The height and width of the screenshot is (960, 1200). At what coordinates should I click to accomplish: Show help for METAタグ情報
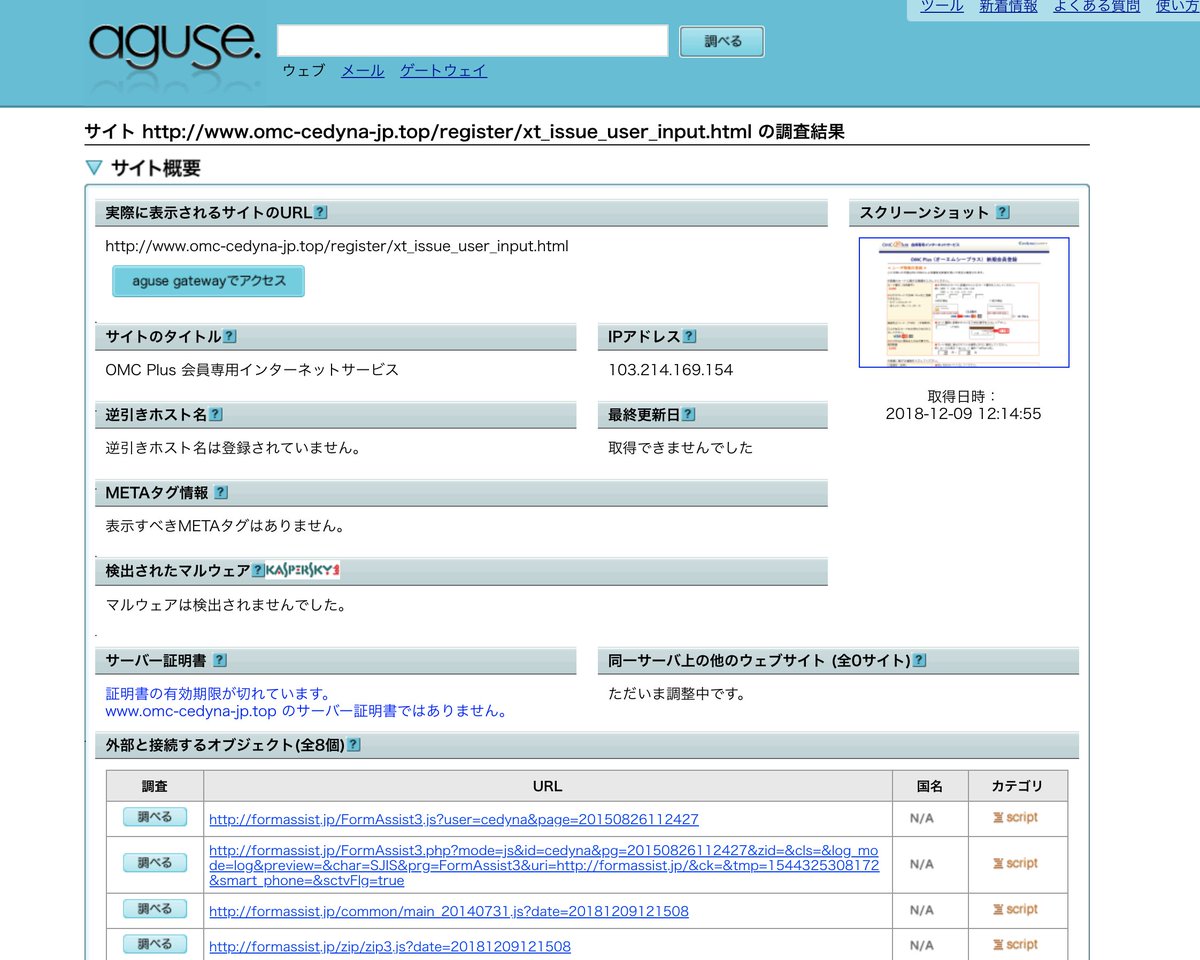[221, 493]
